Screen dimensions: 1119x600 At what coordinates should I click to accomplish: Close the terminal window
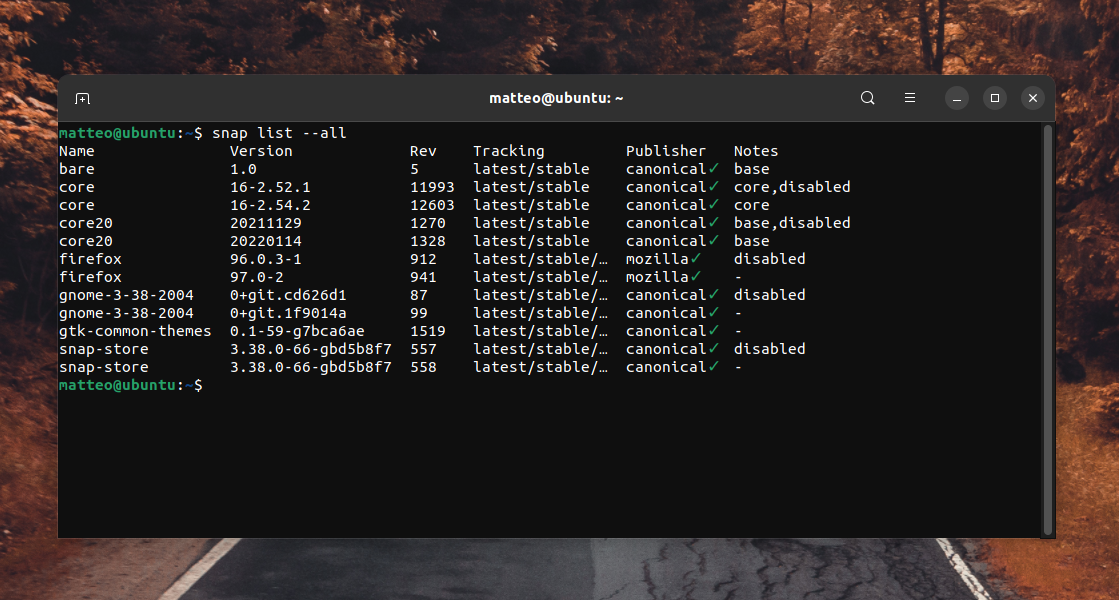1033,98
